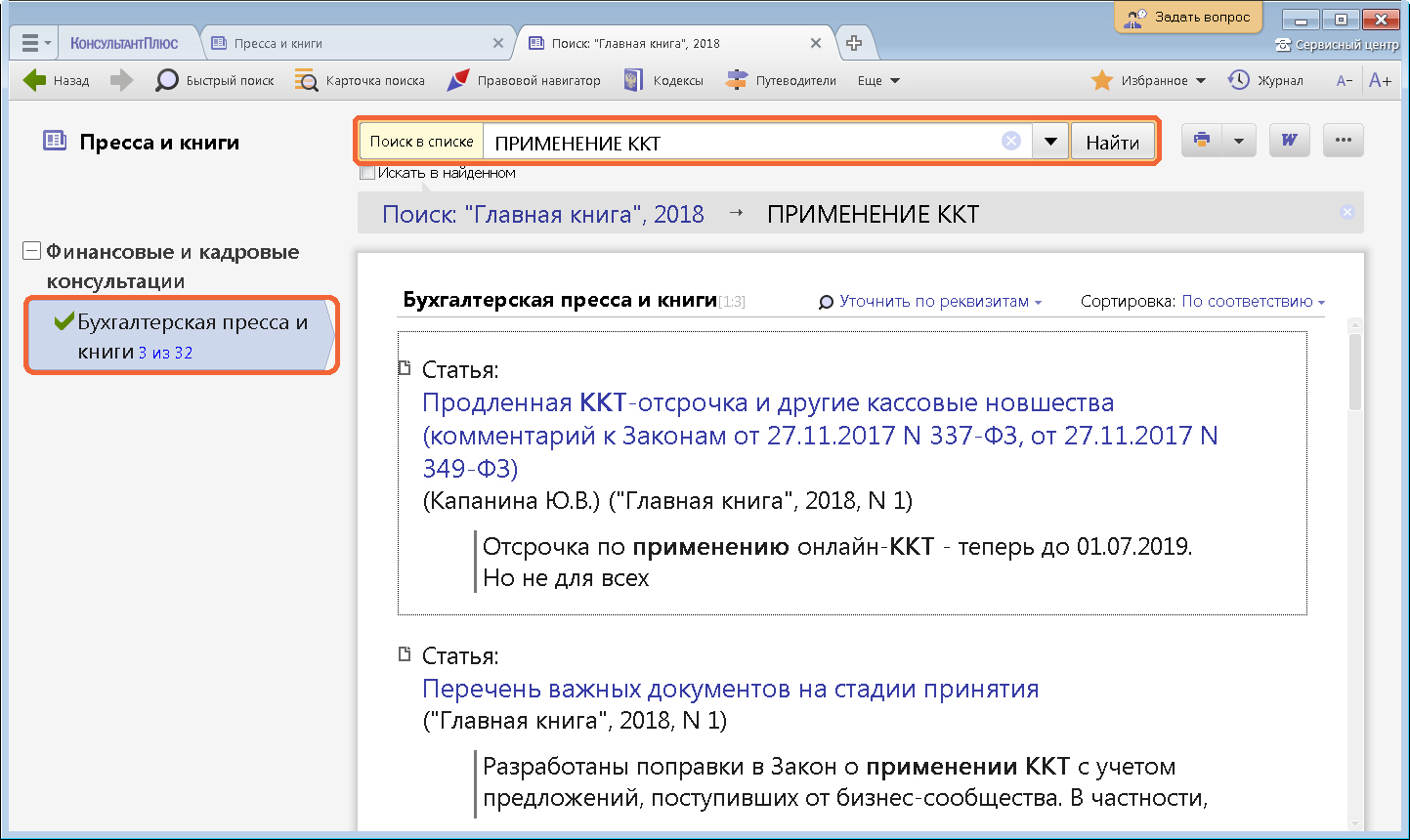Open article Продленная ККТ-отсрочка и другие кассовые новшества
1410x840 pixels.
(x=820, y=436)
